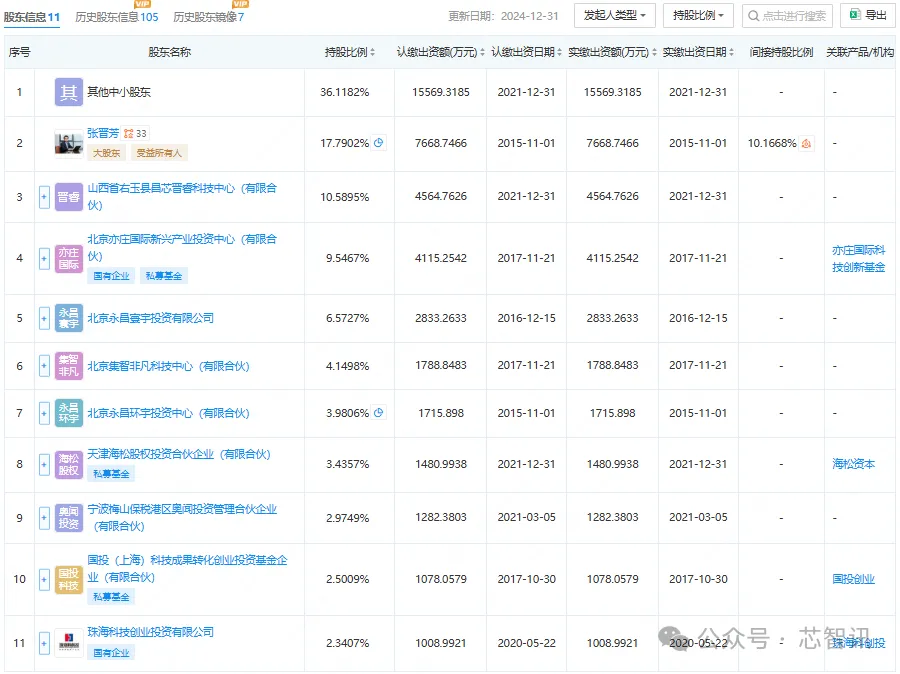Click the relation count icon 33 beside 张晋芳
This screenshot has width=900, height=674.
coord(135,134)
